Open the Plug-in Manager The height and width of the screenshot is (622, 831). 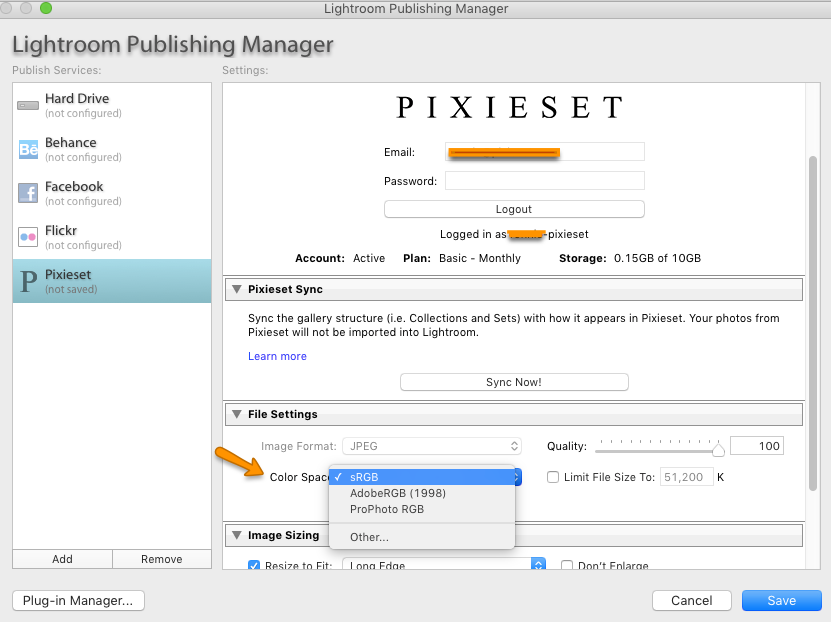pos(78,601)
